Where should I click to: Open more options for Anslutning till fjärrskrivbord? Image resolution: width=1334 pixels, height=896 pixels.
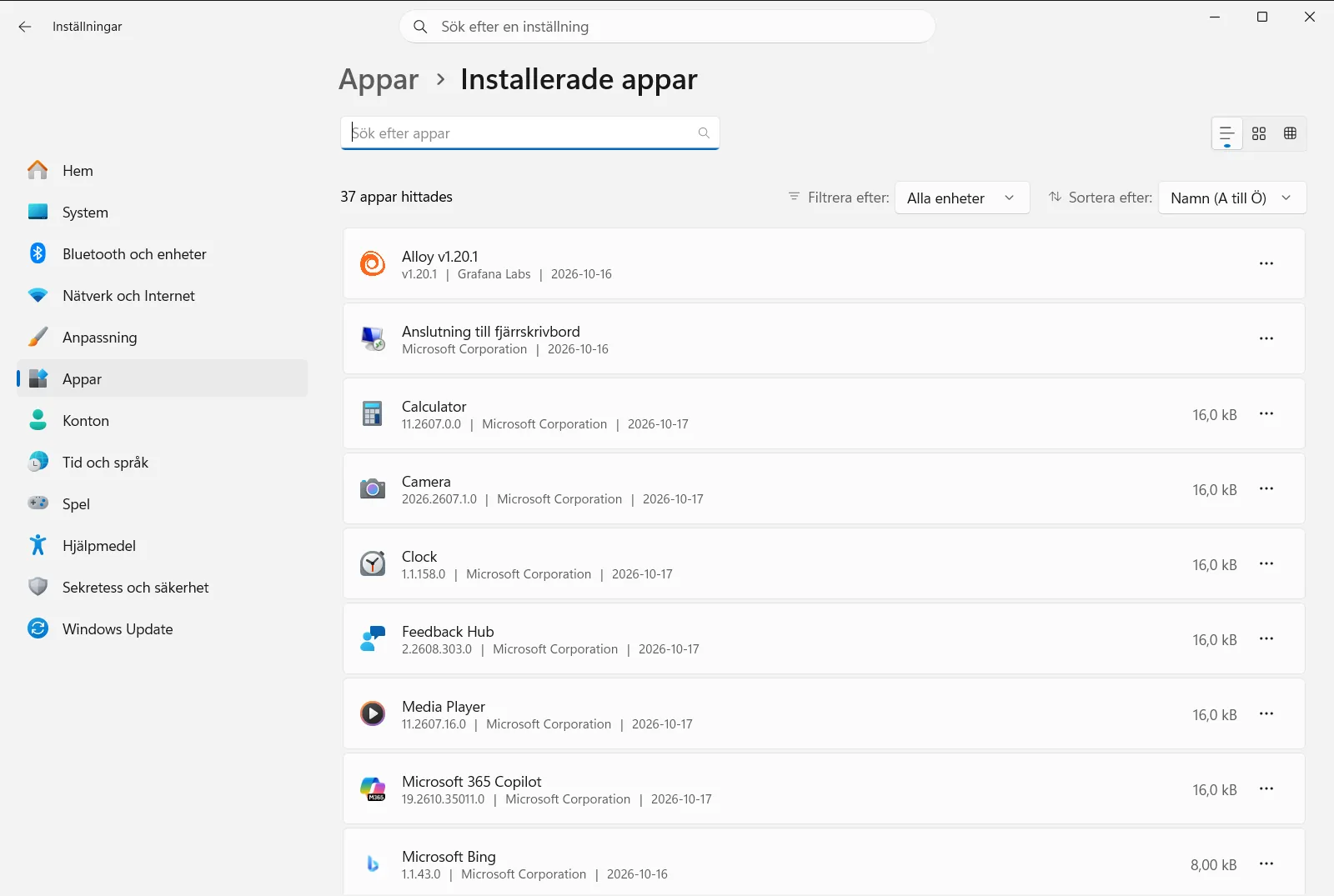pos(1266,338)
